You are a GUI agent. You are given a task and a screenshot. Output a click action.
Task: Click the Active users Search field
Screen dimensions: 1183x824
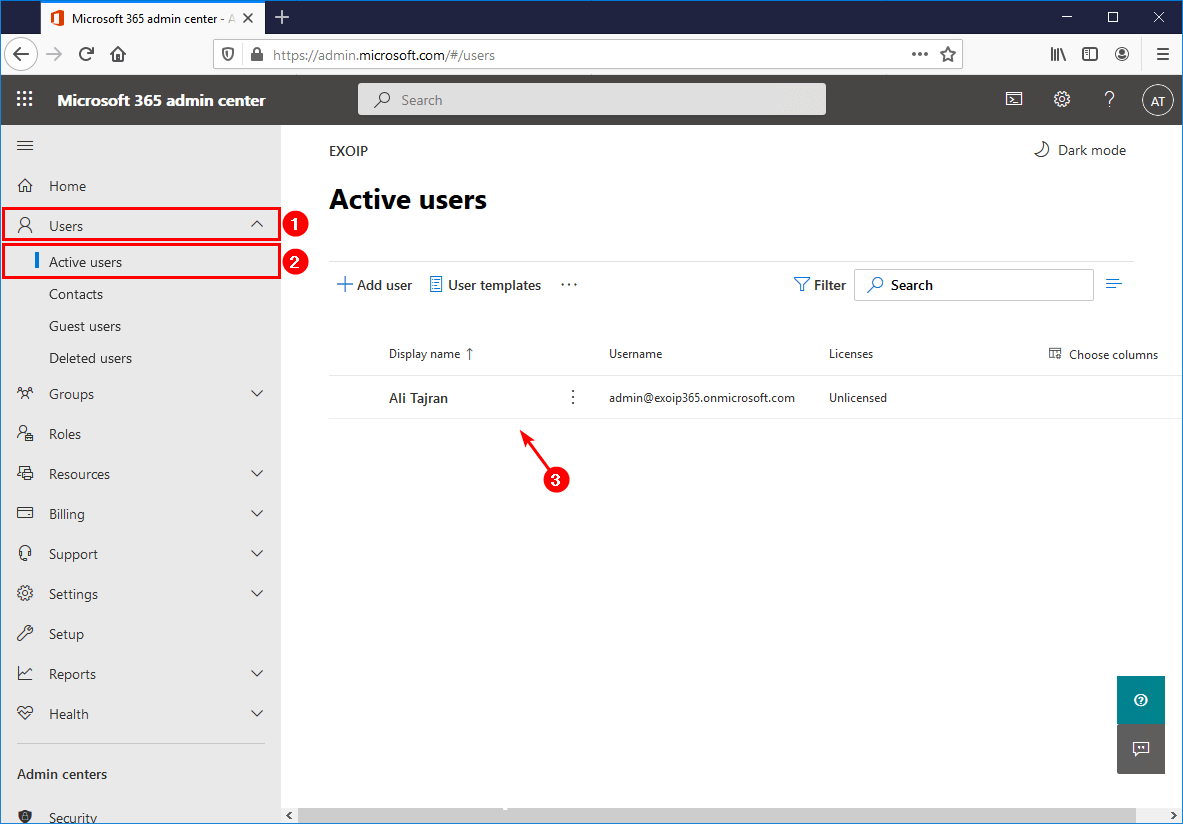coord(973,285)
